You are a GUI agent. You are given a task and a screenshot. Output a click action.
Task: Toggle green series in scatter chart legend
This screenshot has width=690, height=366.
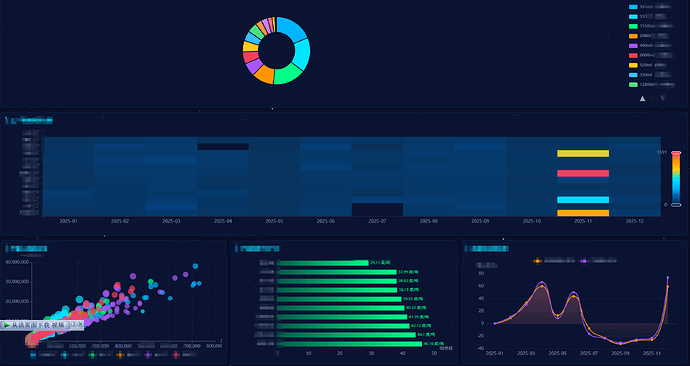100,355
